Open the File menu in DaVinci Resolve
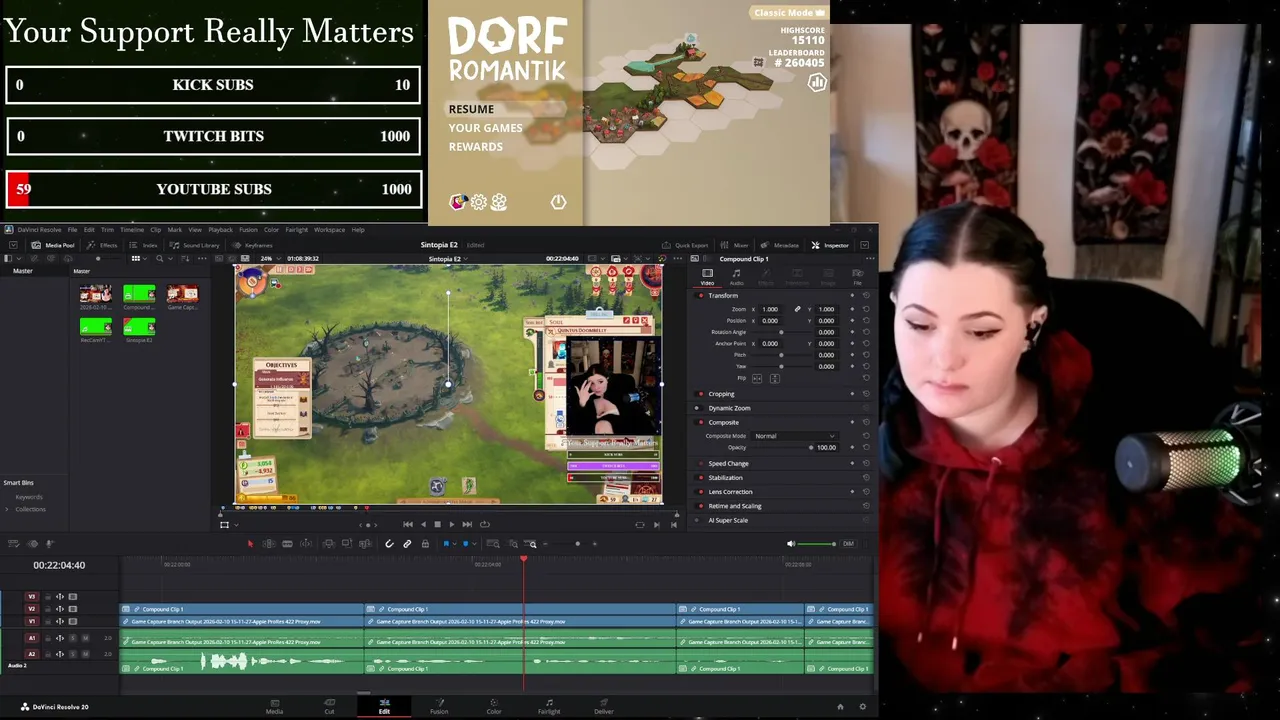This screenshot has height=720, width=1280. [72, 230]
